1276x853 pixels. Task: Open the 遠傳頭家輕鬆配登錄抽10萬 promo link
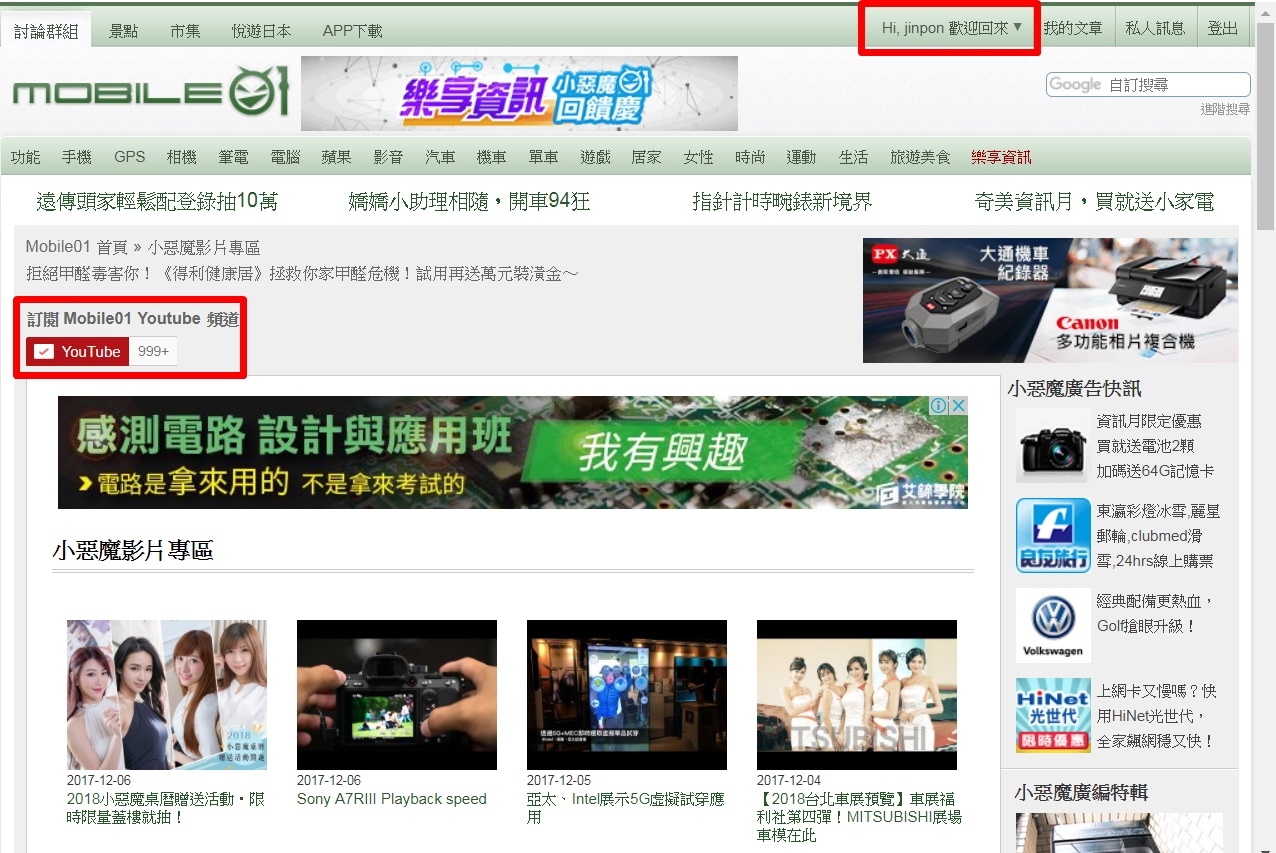pyautogui.click(x=157, y=202)
